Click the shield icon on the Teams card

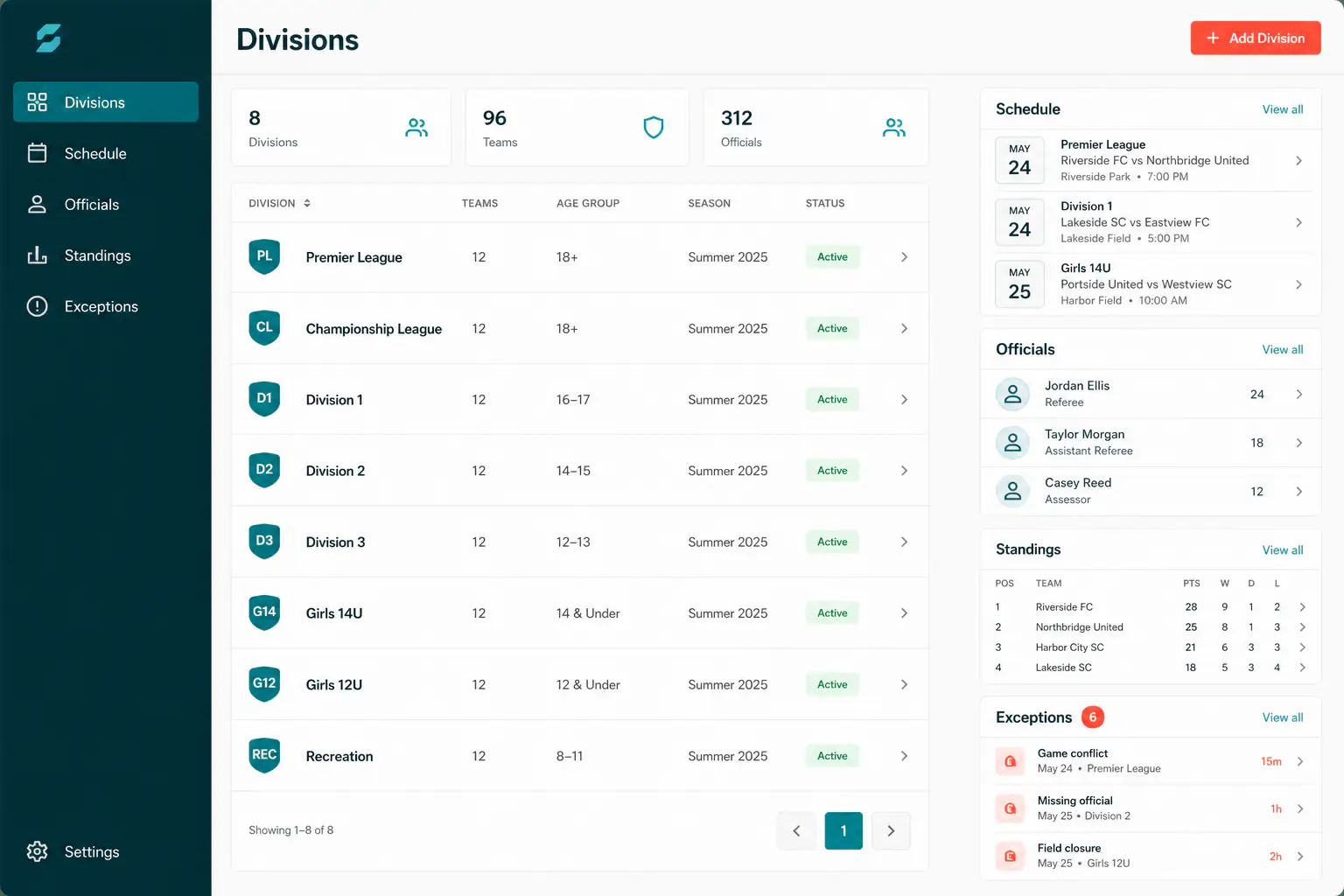654,128
